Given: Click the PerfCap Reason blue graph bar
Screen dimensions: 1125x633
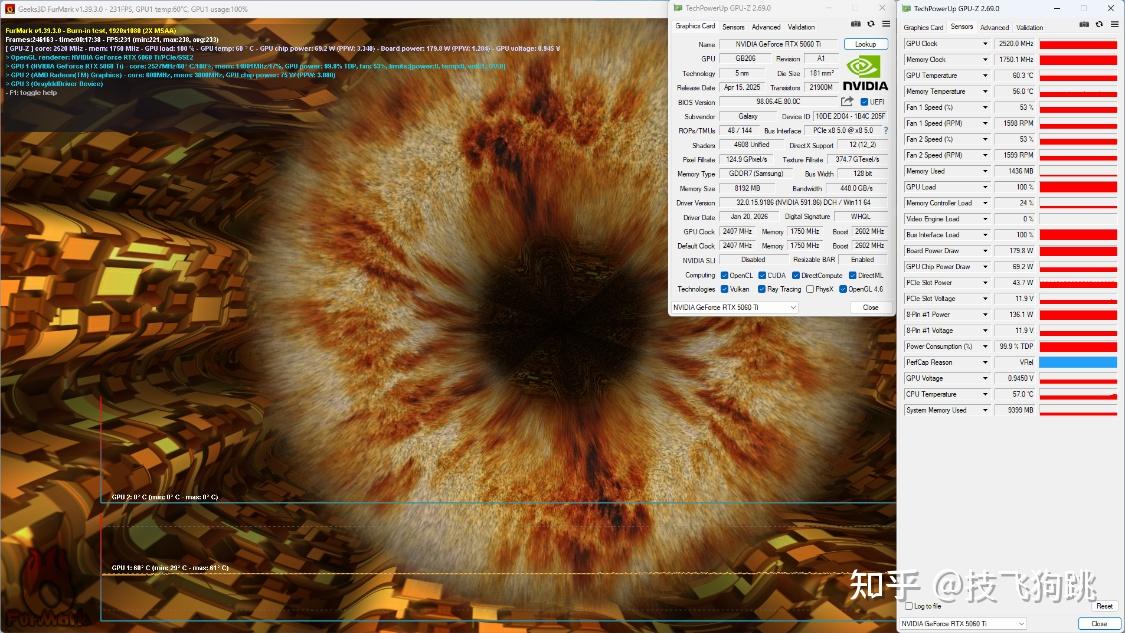Looking at the screenshot, I should [x=1078, y=362].
